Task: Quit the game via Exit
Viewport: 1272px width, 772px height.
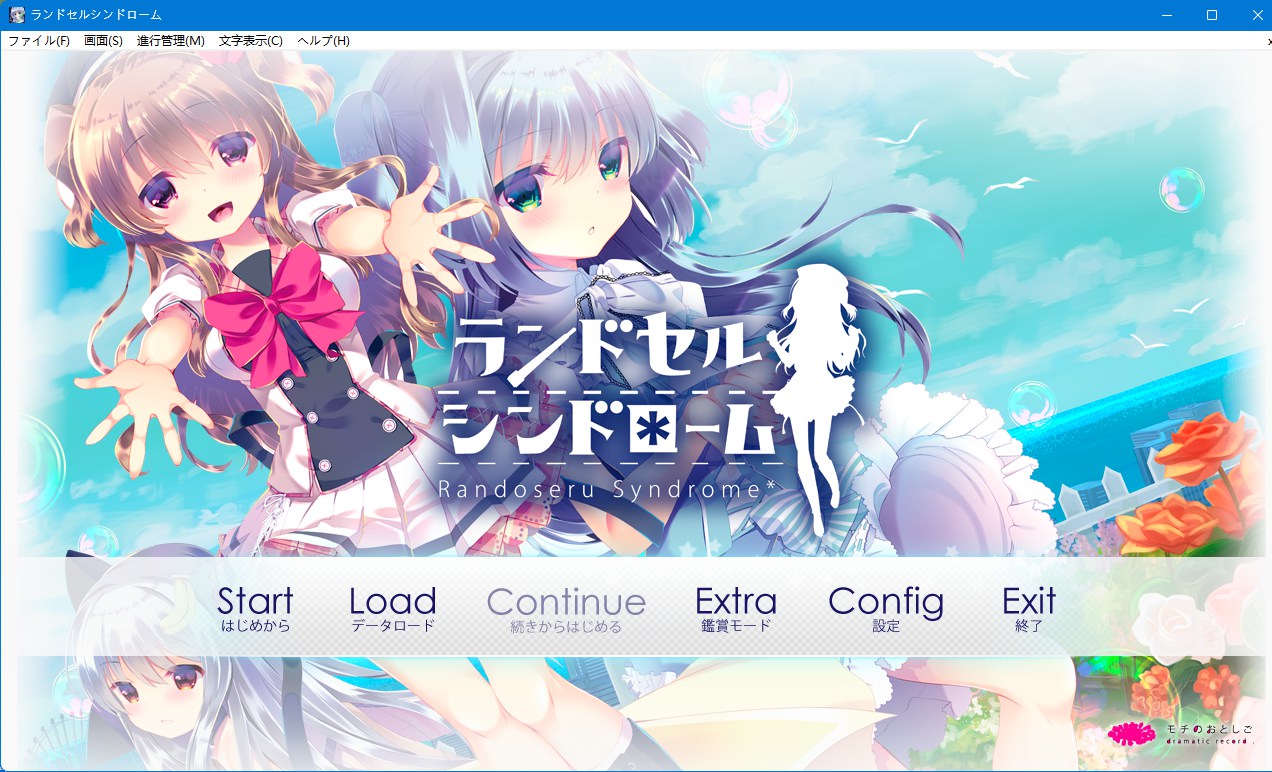Action: (1029, 608)
